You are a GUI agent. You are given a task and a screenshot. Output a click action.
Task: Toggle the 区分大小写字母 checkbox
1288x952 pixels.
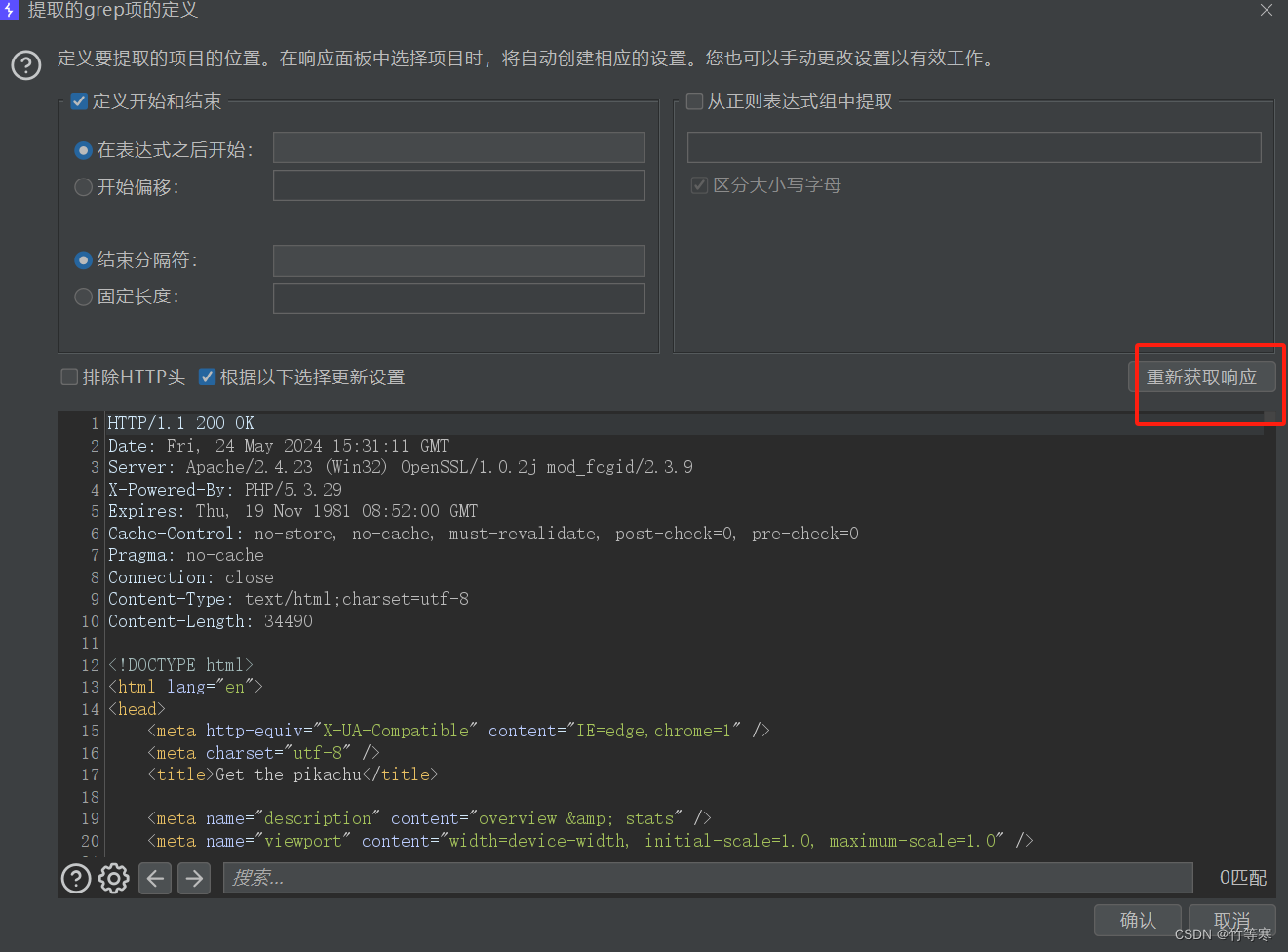click(x=699, y=184)
